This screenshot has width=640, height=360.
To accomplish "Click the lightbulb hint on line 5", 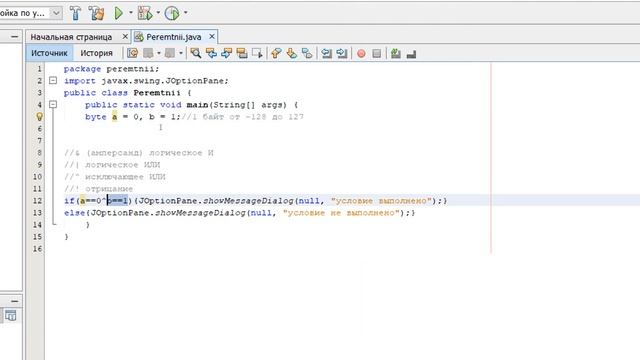I will point(39,117).
